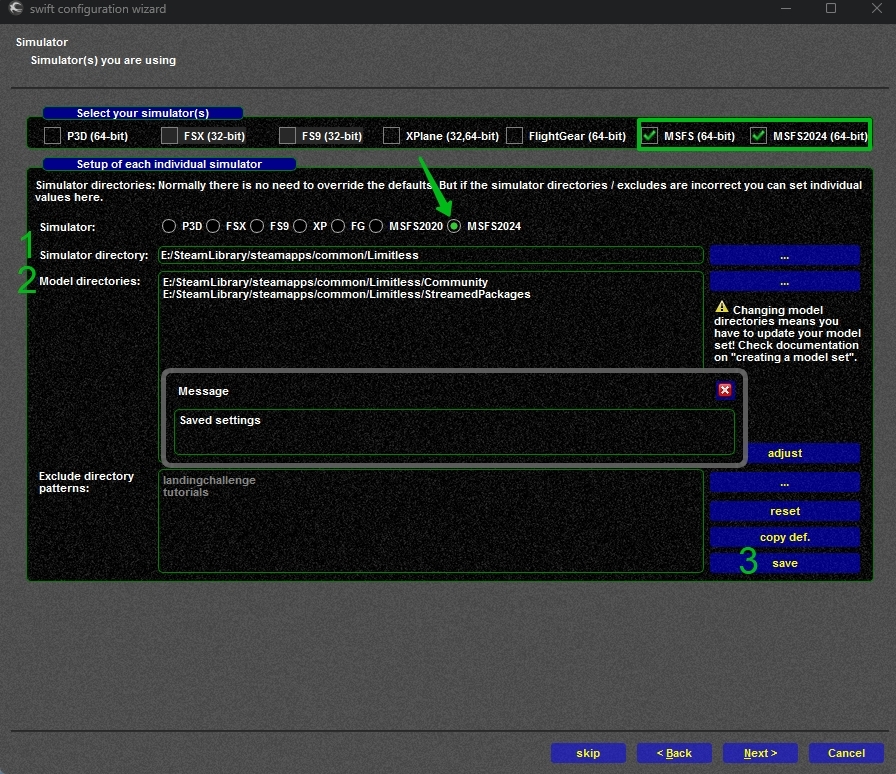Enable the P3D (64-bit) checkbox

[x=53, y=135]
